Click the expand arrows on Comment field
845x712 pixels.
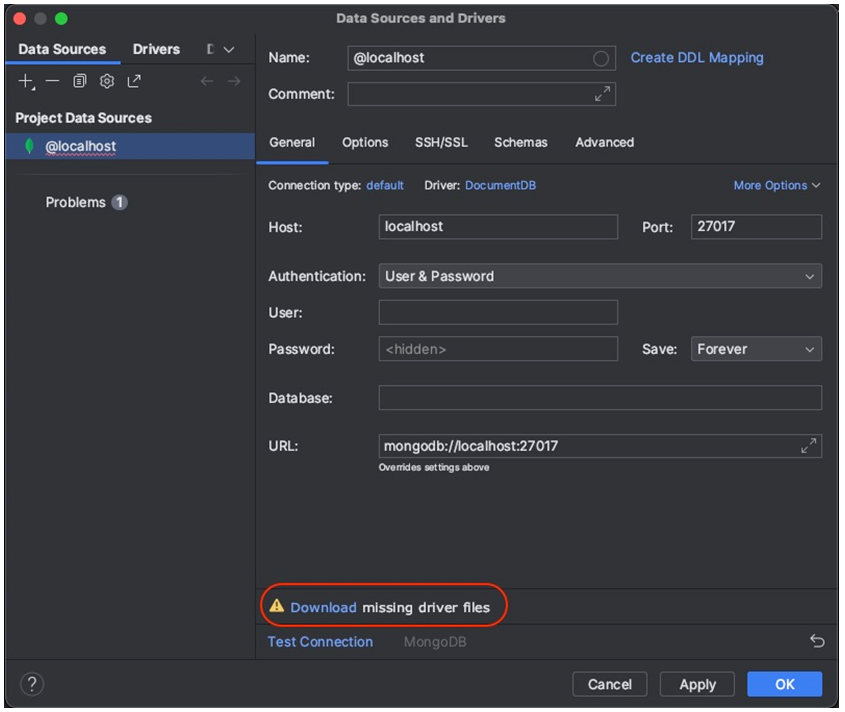tap(602, 93)
